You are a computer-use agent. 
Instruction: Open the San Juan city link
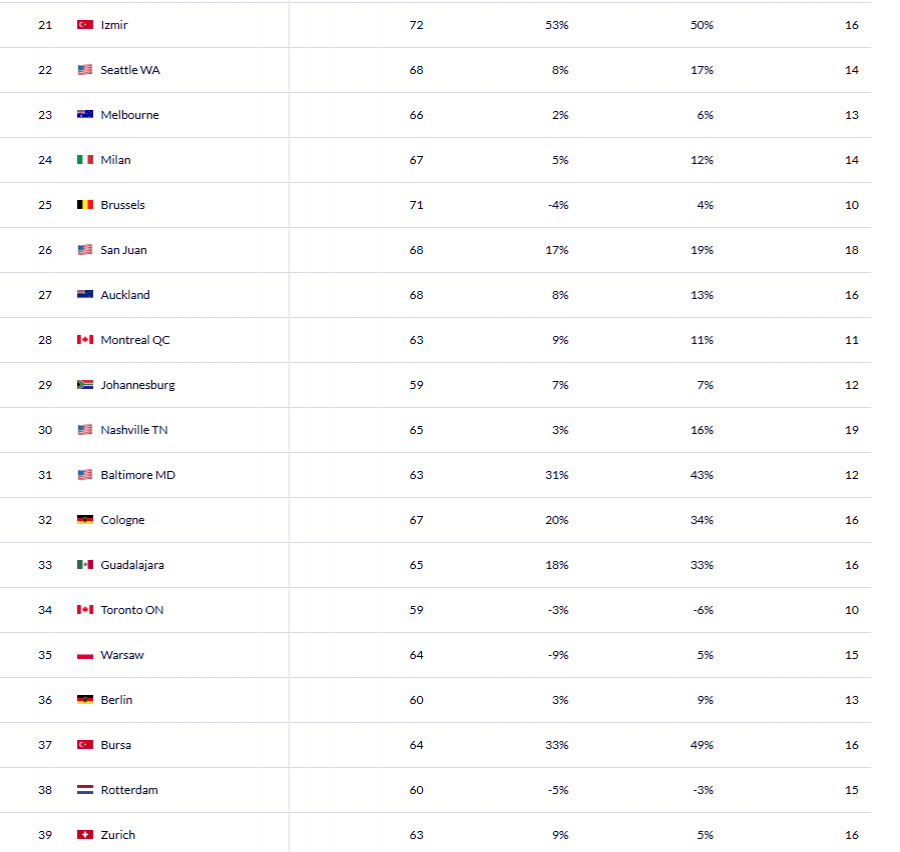(124, 250)
